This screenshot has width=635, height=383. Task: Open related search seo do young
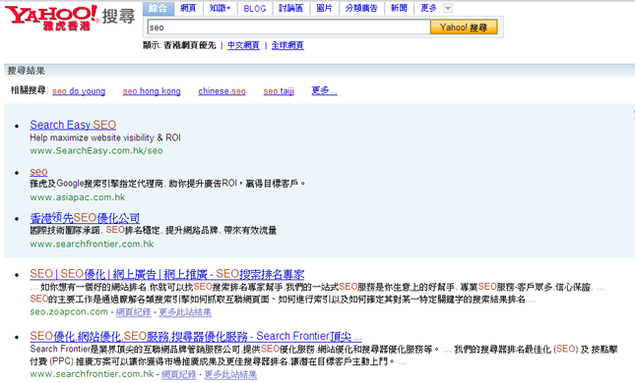pos(79,91)
